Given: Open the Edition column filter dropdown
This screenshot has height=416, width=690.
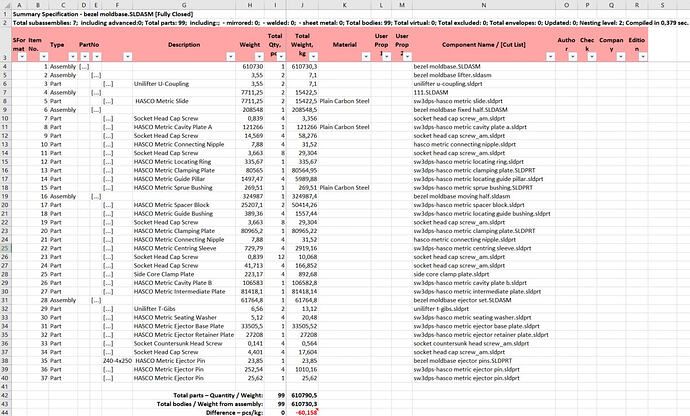Looking at the screenshot, I should (643, 57).
